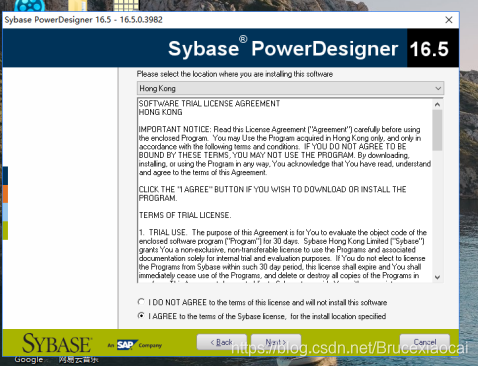Click the yellow grid desktop icon behind the installer
478x367 pixels.
click(x=126, y=5)
